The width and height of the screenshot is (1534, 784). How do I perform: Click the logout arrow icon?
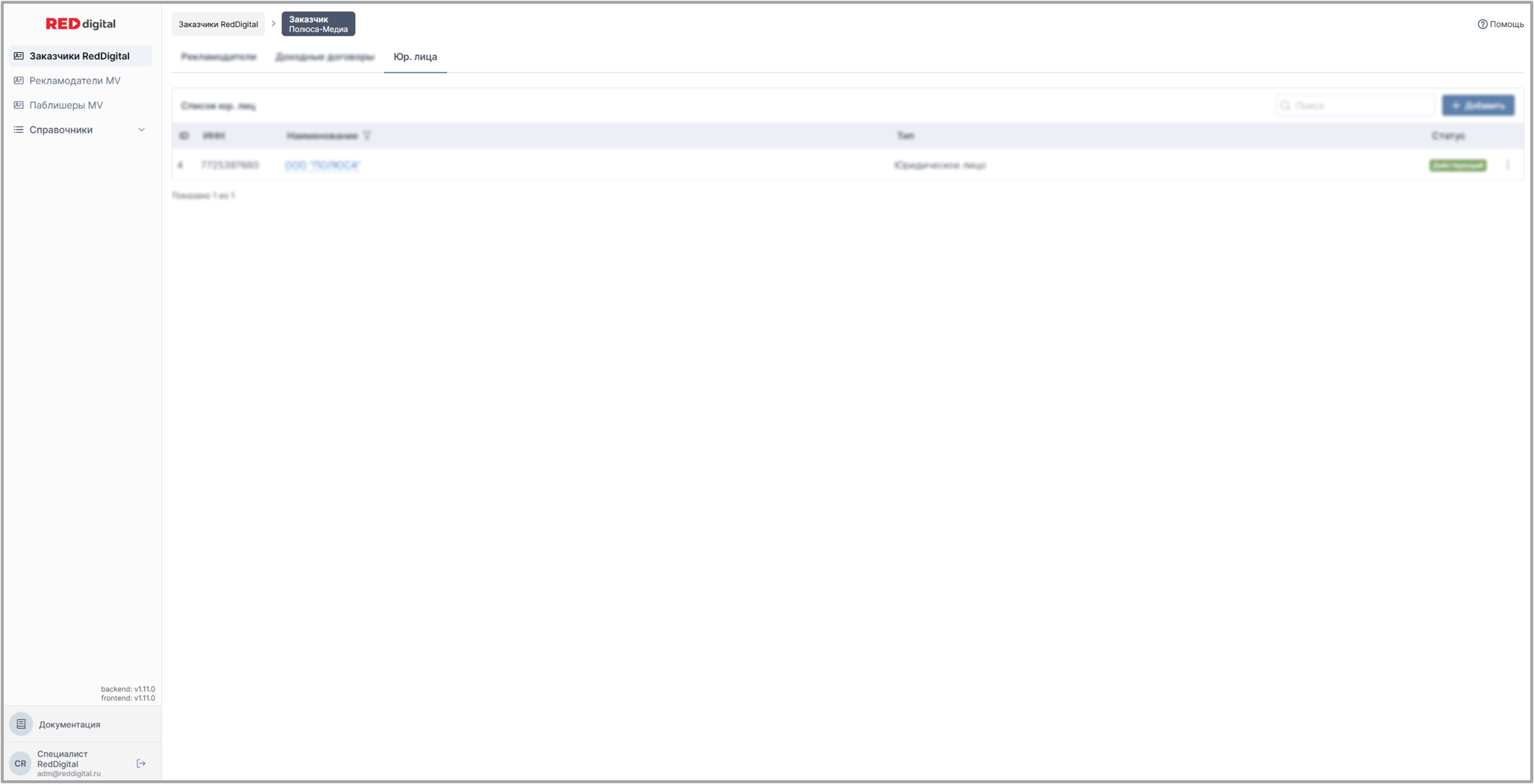click(x=141, y=763)
